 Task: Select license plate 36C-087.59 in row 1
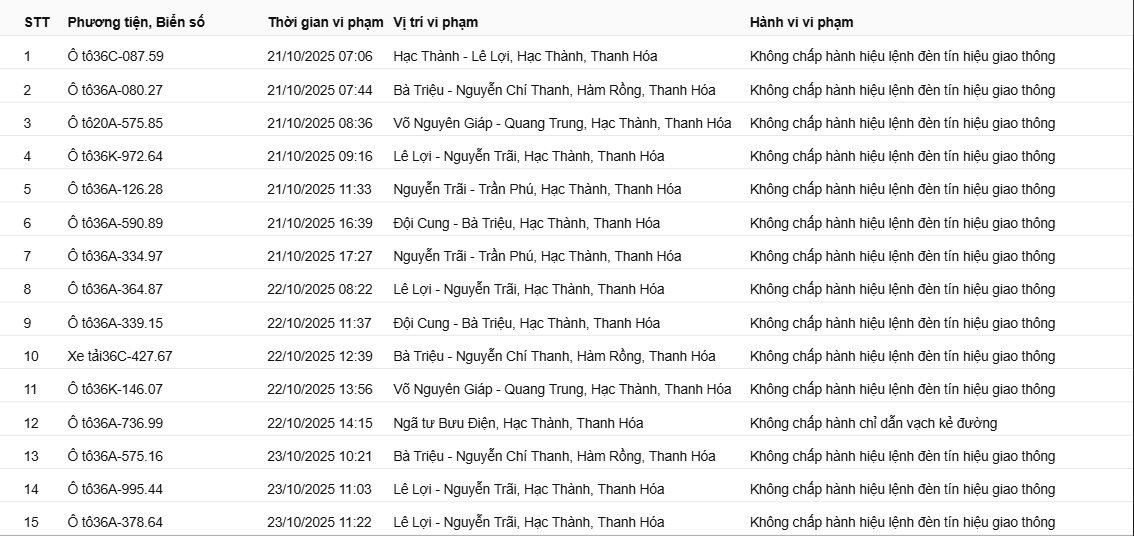point(115,56)
